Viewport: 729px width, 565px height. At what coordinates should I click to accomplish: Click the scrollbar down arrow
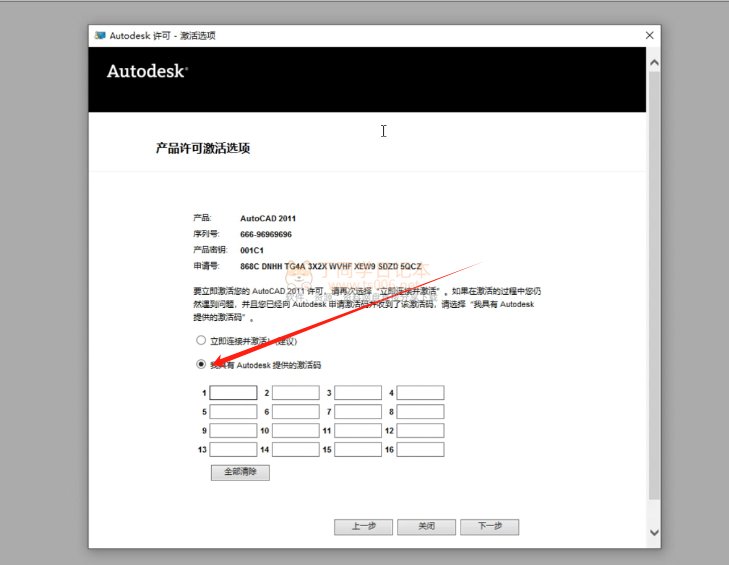[654, 532]
